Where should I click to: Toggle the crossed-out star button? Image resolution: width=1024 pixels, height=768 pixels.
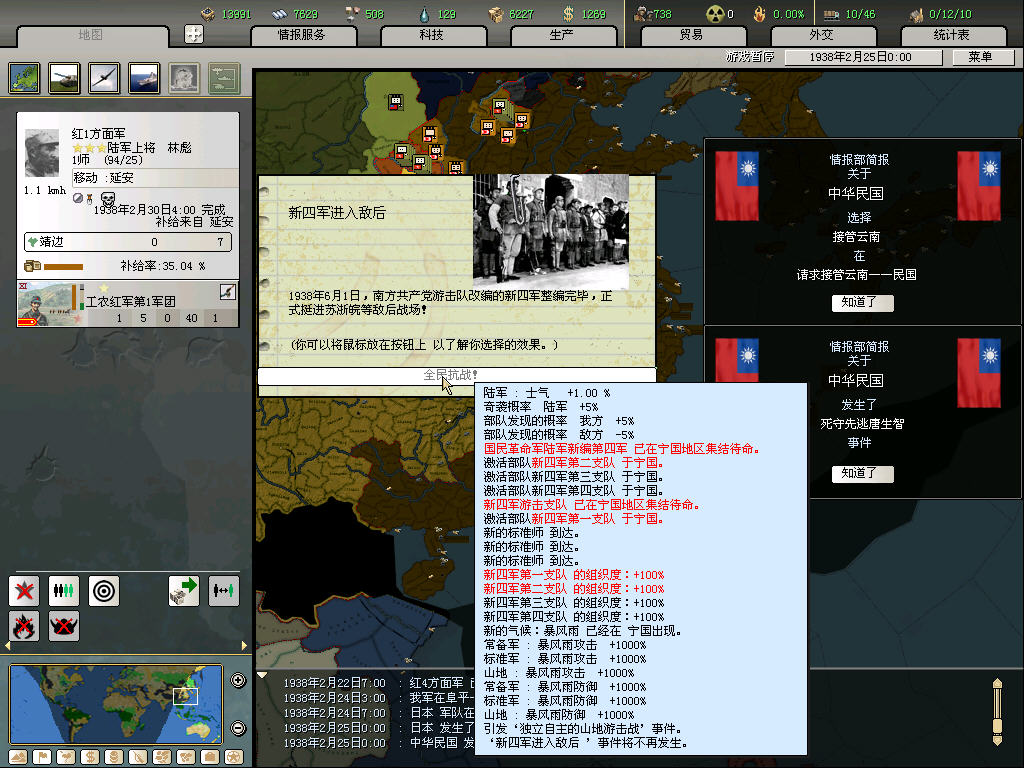click(x=24, y=590)
